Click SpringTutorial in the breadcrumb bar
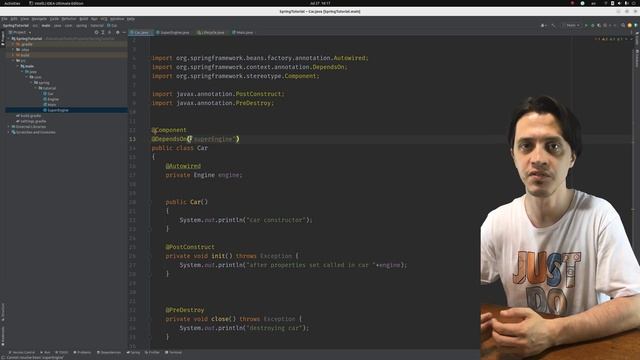The image size is (640, 360). tap(16, 25)
